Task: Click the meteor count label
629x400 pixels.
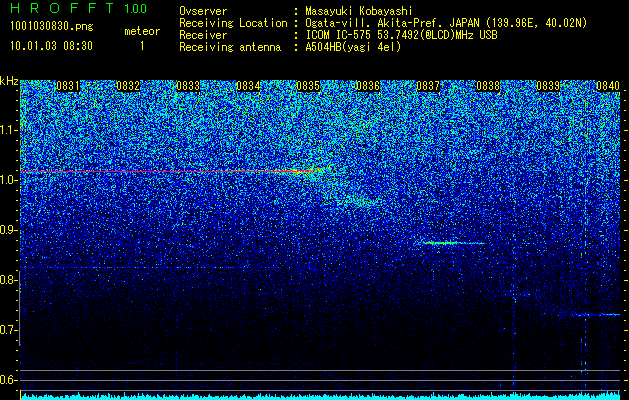Action: pyautogui.click(x=142, y=31)
